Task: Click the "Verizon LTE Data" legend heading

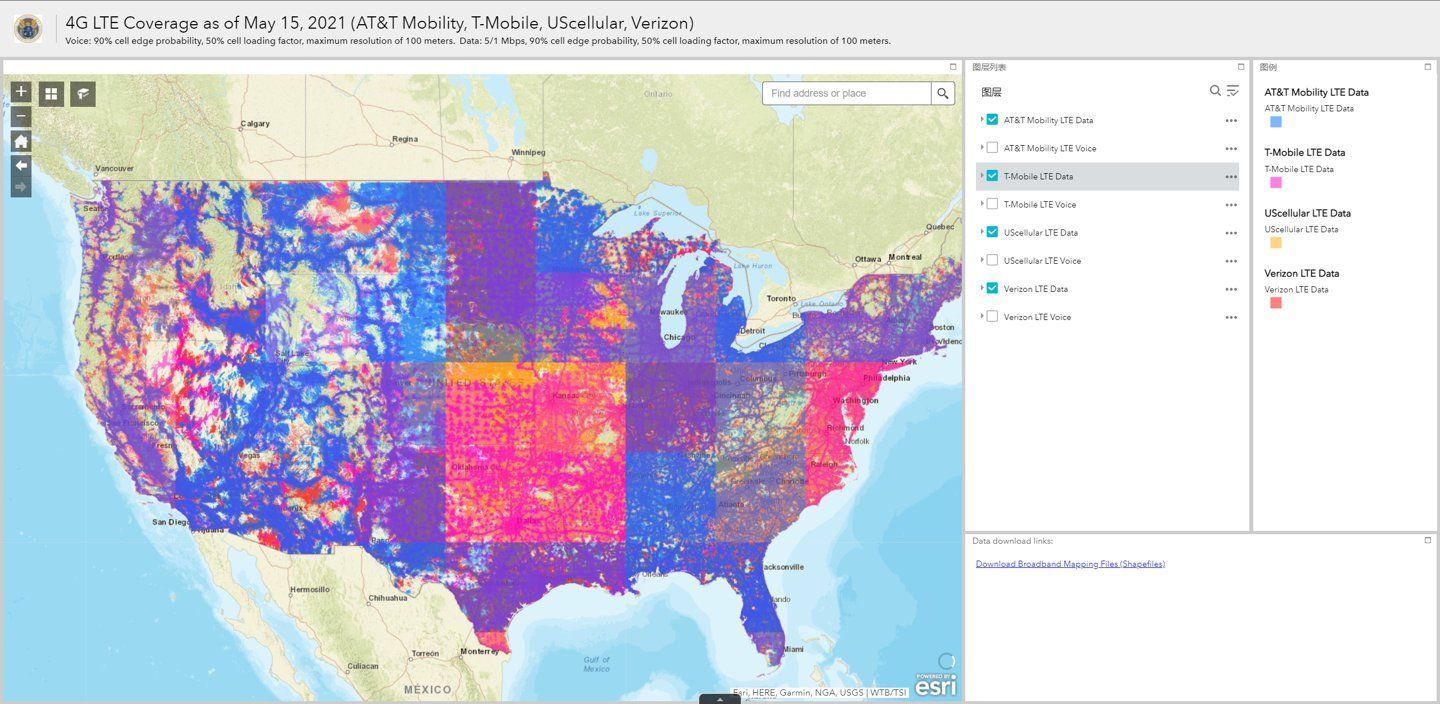Action: [x=1301, y=273]
